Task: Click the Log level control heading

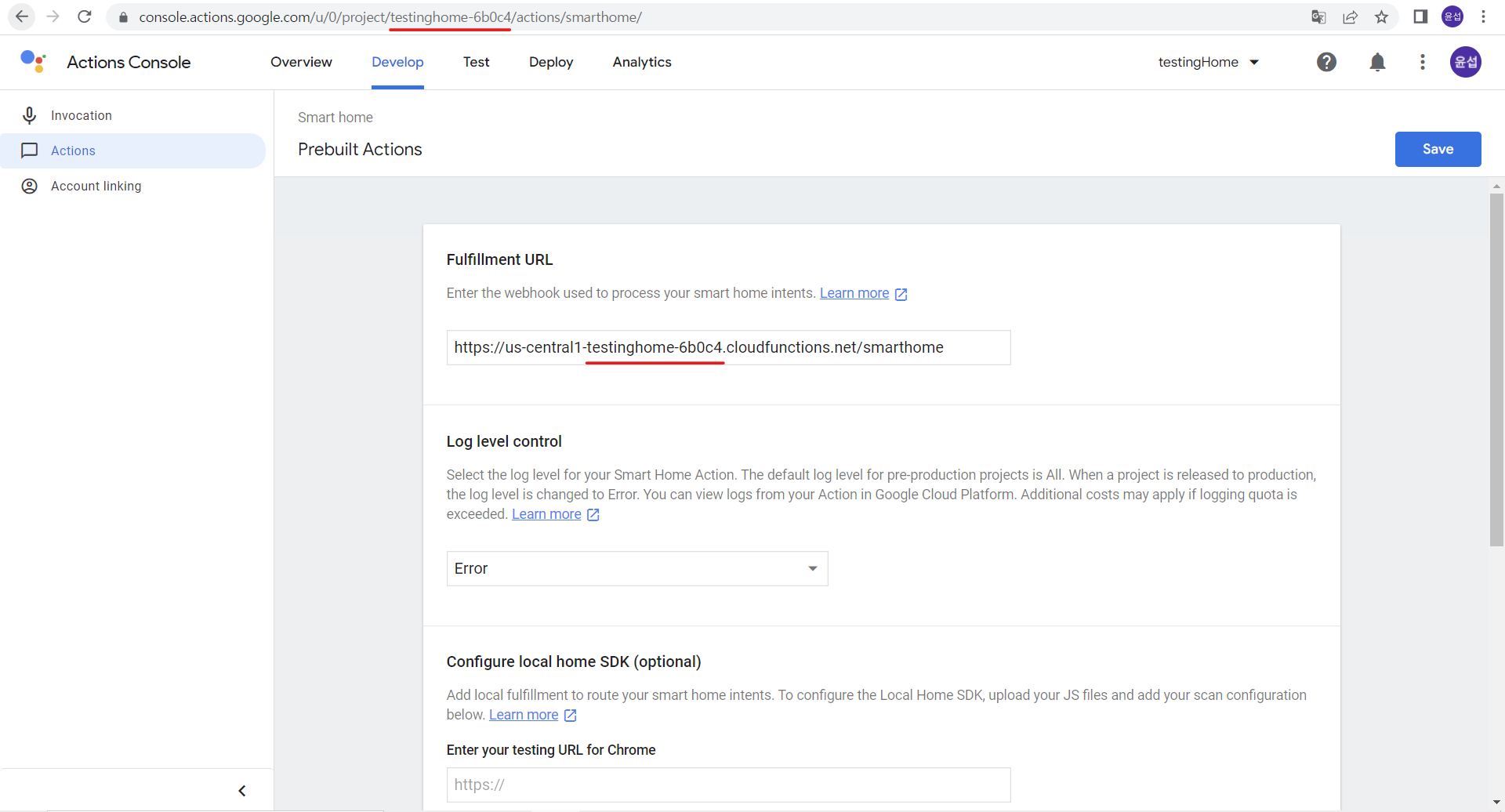Action: [x=504, y=441]
